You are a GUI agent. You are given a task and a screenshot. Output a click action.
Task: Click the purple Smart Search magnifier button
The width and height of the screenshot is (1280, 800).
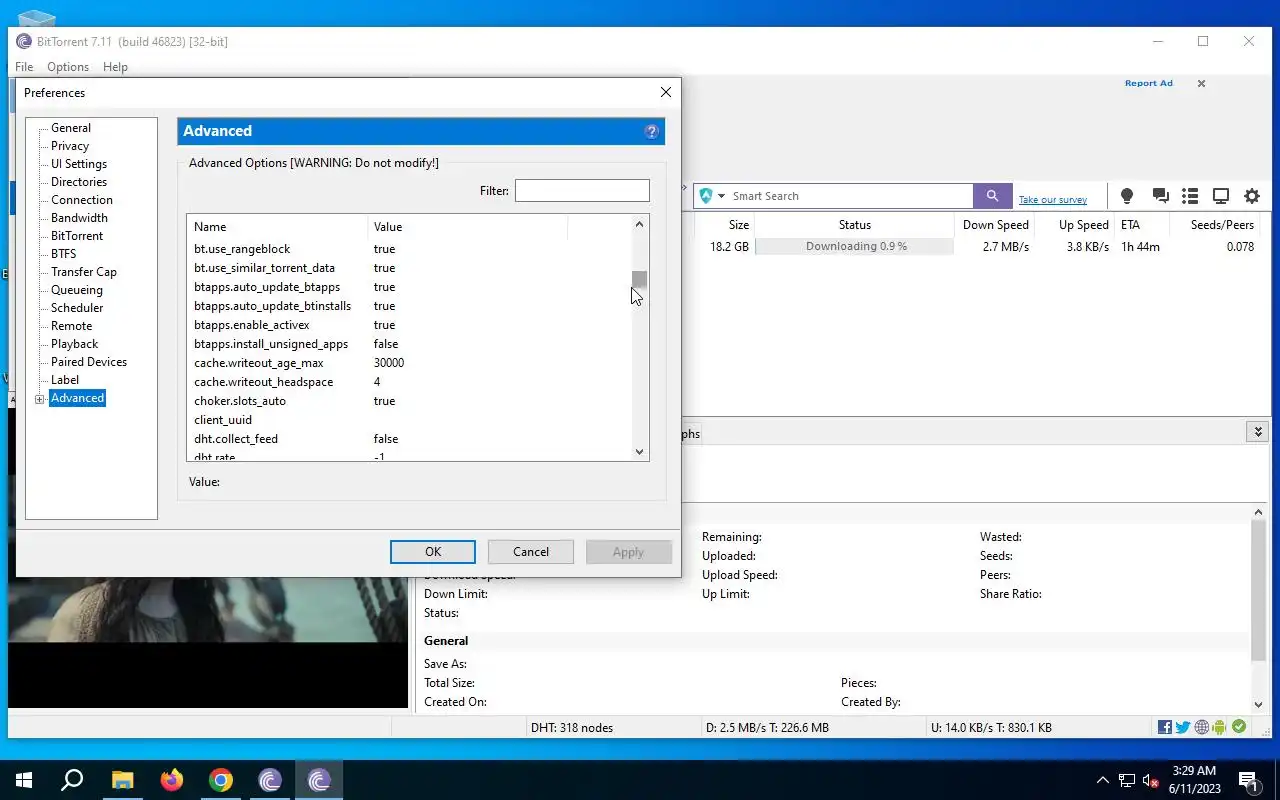click(992, 196)
